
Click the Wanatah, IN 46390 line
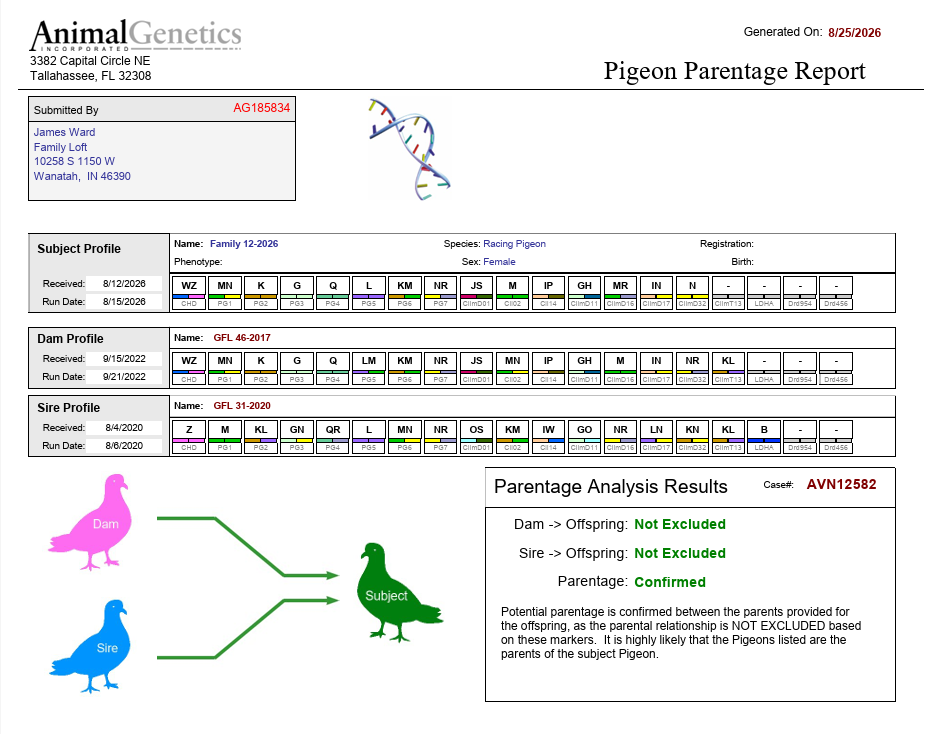(x=82, y=176)
